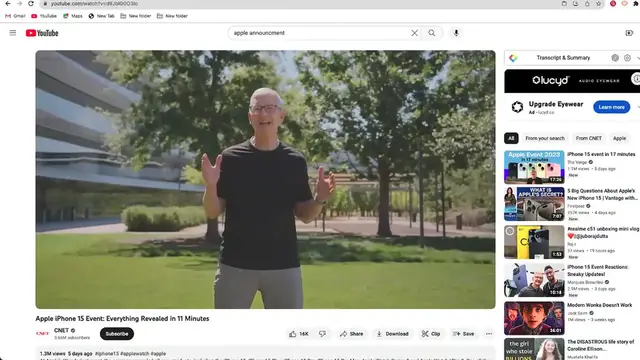Viewport: 640px width, 360px height.
Task: Click #applewatch hashtag
Action: (x=135, y=353)
